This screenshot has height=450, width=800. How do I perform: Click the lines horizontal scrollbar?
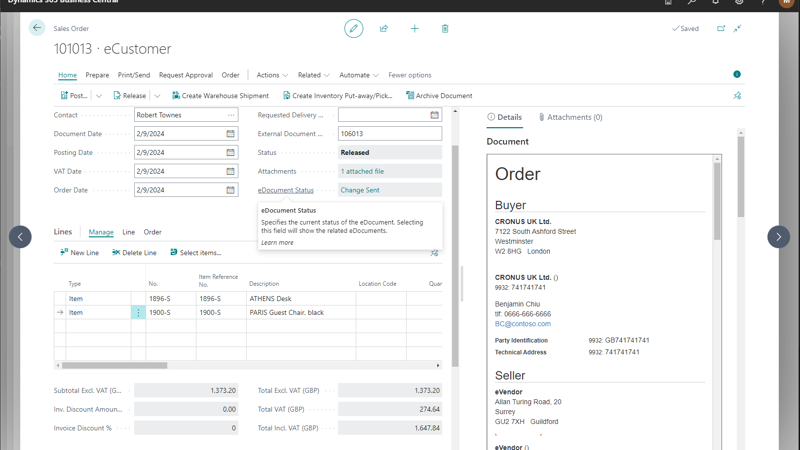115,365
